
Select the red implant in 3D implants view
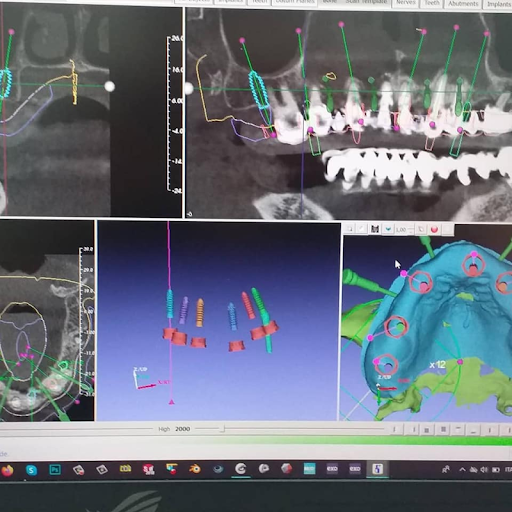tap(248, 305)
